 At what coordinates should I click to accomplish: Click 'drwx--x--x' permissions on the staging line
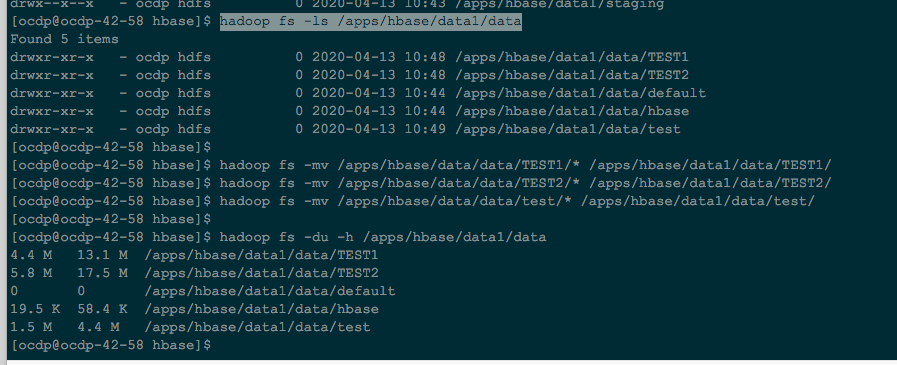click(52, 5)
